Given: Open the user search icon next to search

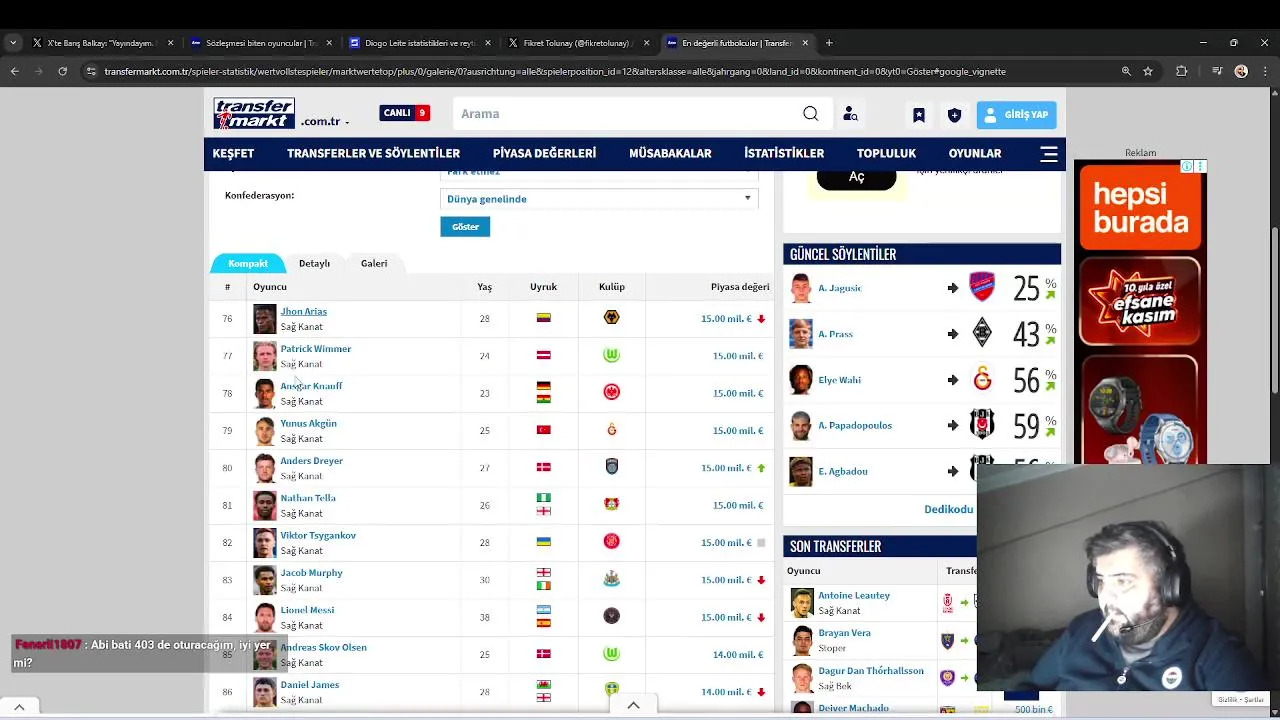Looking at the screenshot, I should pos(850,114).
